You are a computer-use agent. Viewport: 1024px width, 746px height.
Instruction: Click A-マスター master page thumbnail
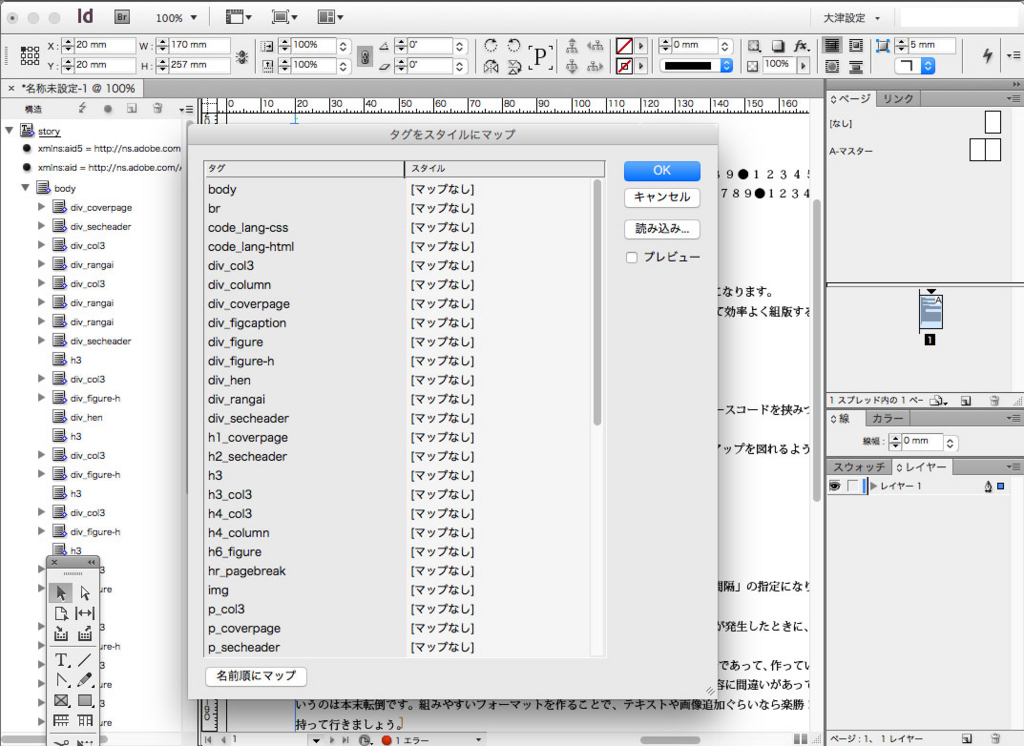tap(985, 150)
